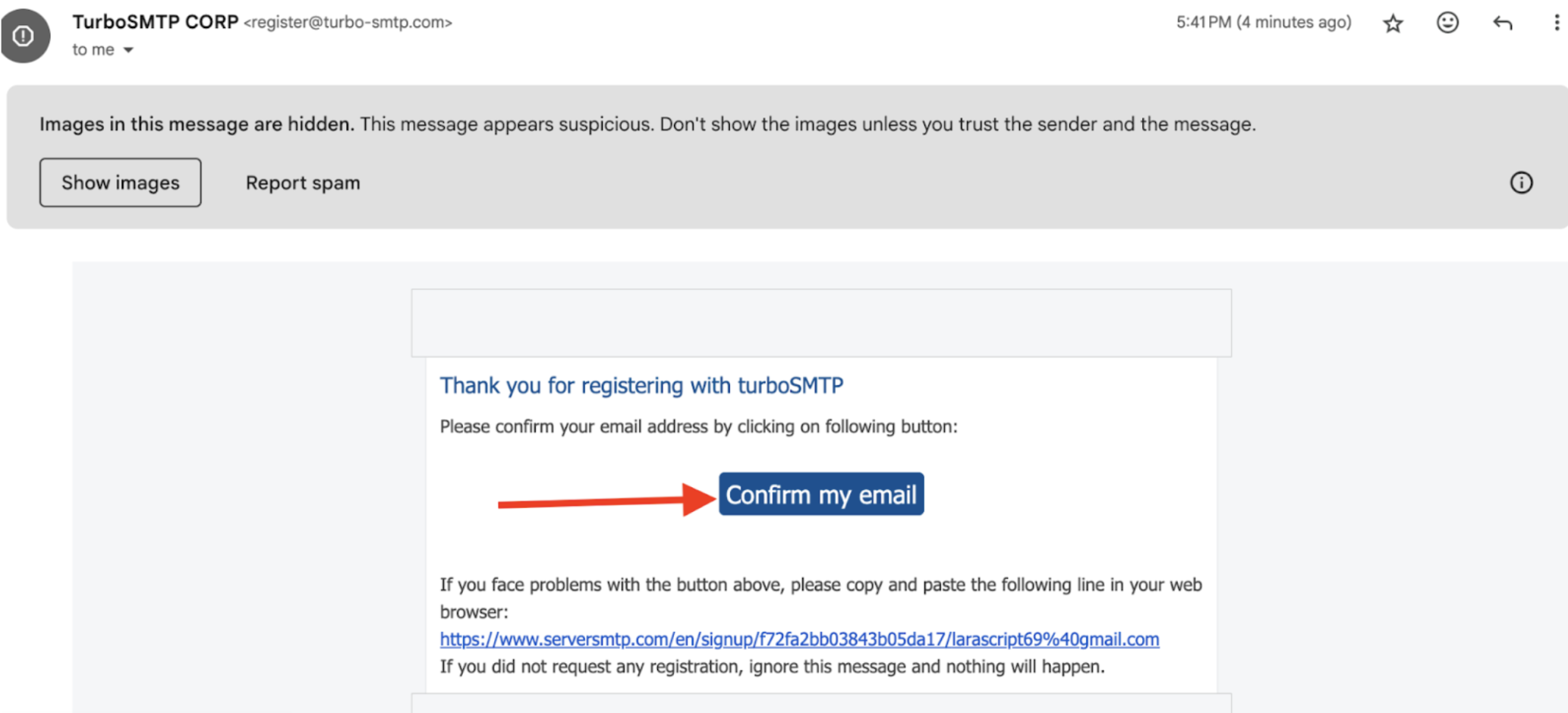This screenshot has width=1568, height=713.
Task: Click the "Images in this message are hidden" text
Action: click(197, 124)
